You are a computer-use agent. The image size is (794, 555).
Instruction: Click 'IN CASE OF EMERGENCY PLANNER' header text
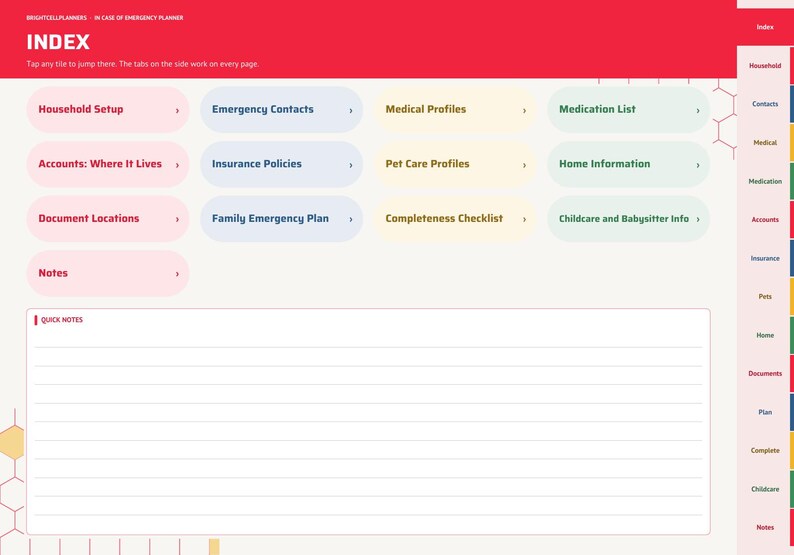coord(139,18)
